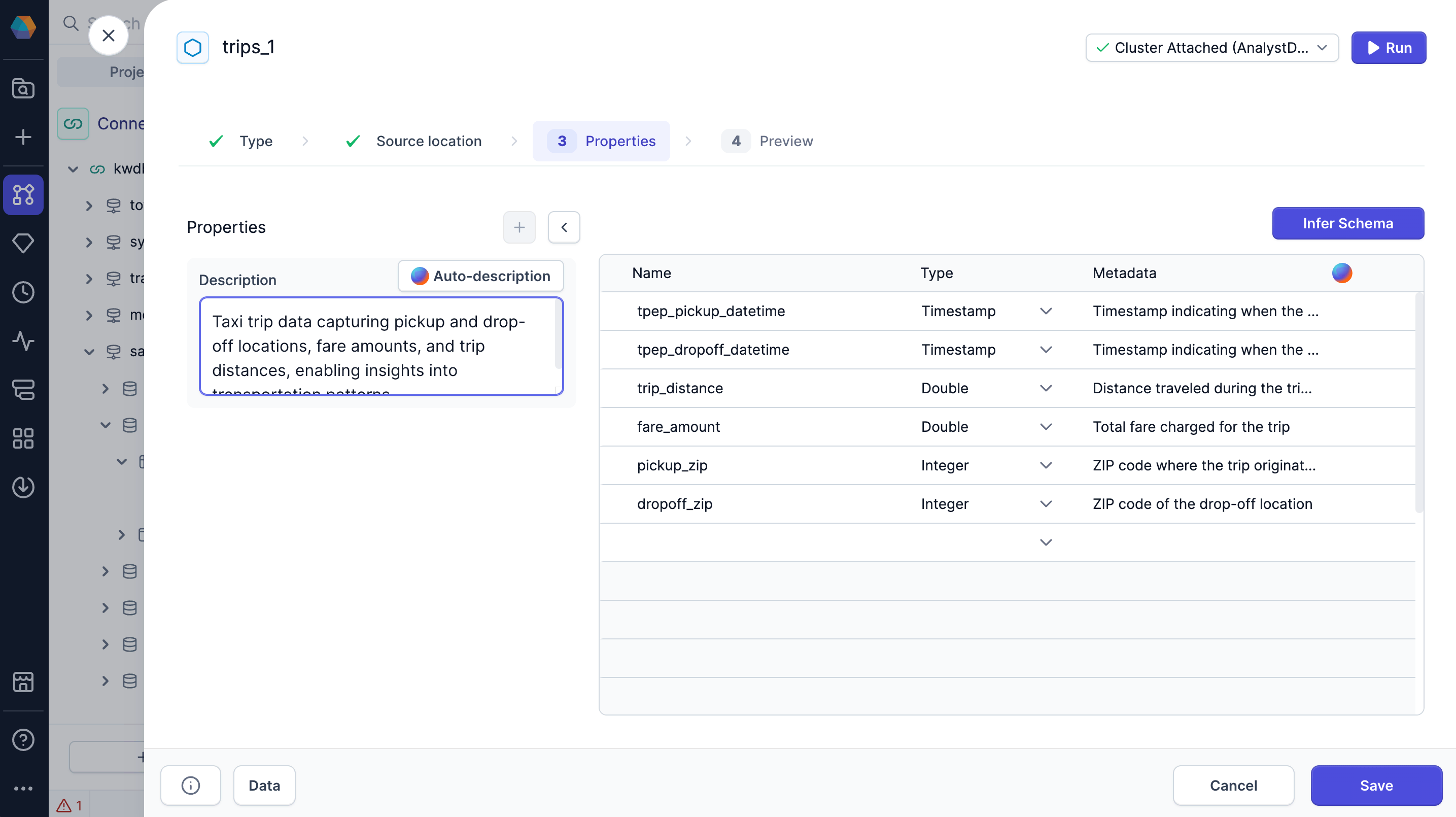Collapse the 'sa' catalog tree node
This screenshot has height=817, width=1456.
[x=89, y=352]
